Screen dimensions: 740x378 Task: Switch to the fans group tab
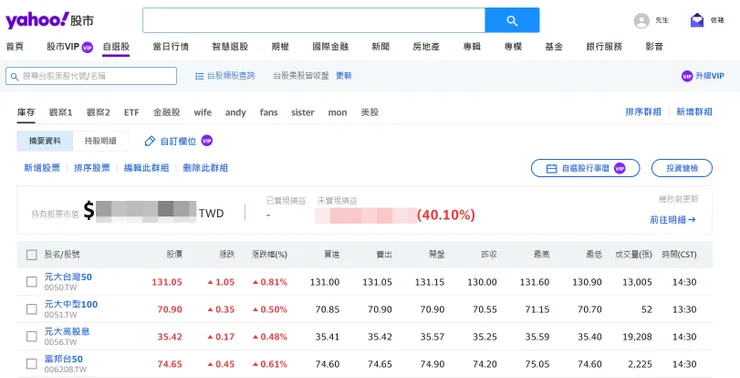click(269, 112)
